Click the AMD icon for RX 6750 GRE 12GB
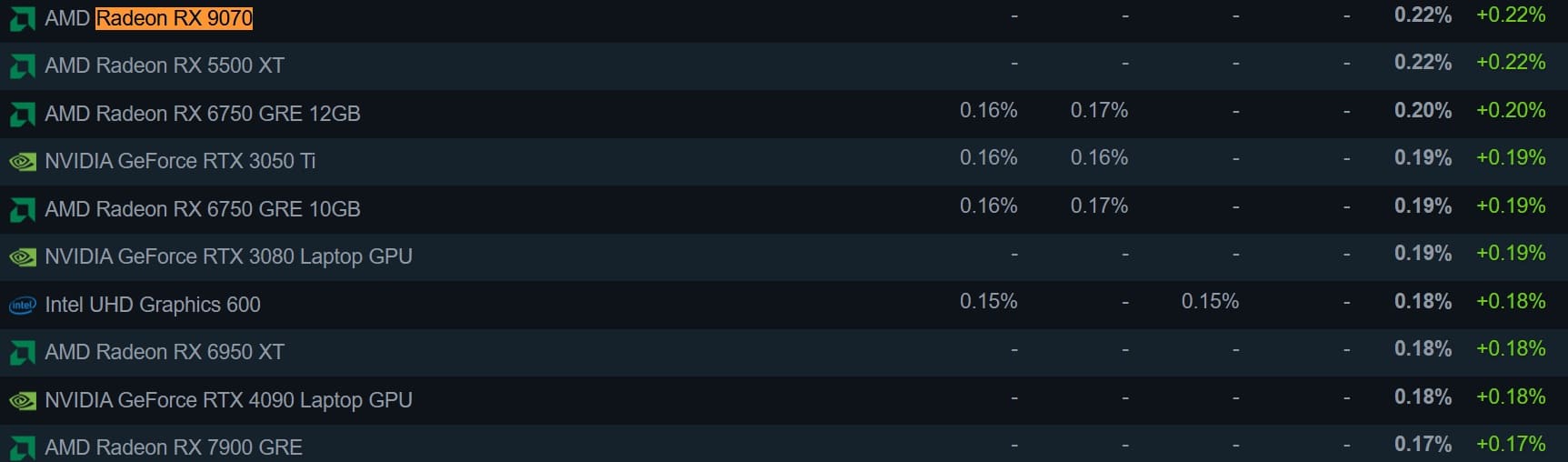 pyautogui.click(x=22, y=115)
